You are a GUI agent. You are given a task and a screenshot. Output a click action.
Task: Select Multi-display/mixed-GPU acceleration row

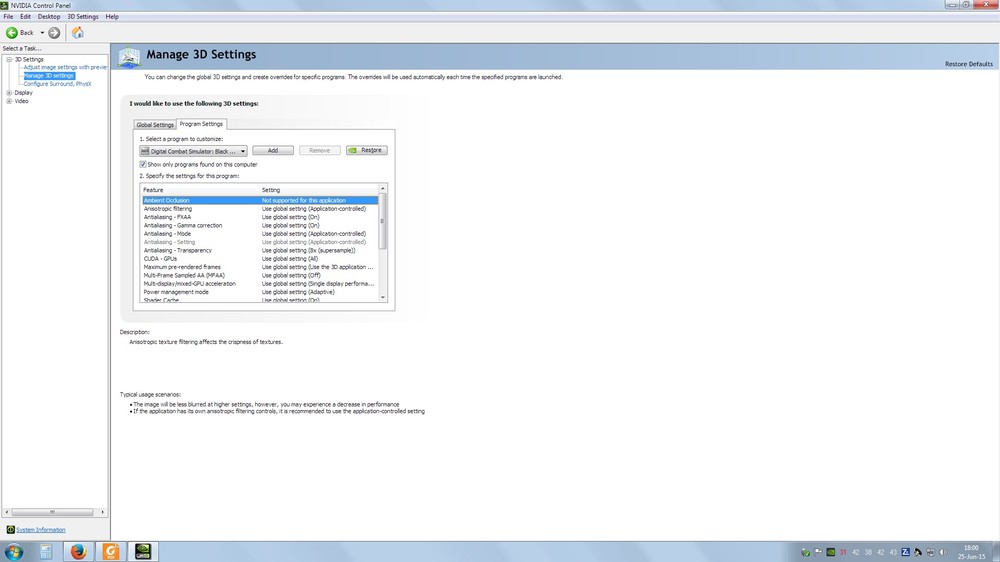[x=260, y=283]
